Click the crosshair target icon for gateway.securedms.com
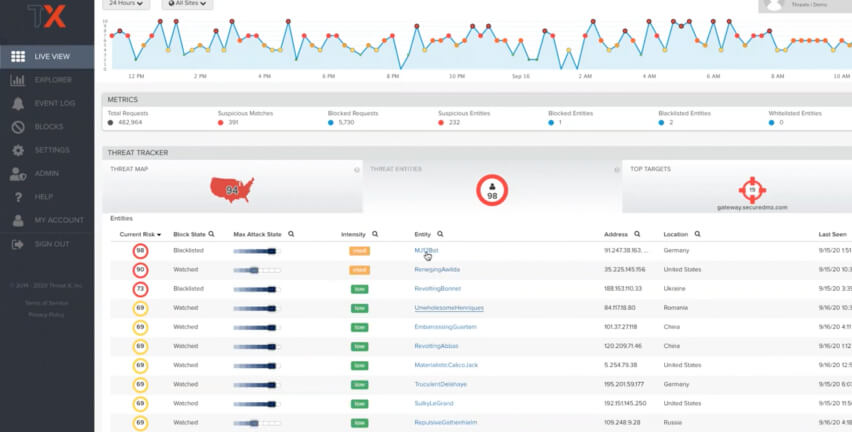This screenshot has height=432, width=852. [752, 190]
